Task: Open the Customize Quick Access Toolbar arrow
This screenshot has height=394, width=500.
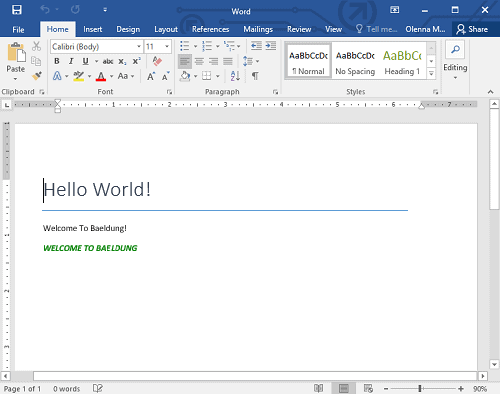Action: [x=105, y=10]
